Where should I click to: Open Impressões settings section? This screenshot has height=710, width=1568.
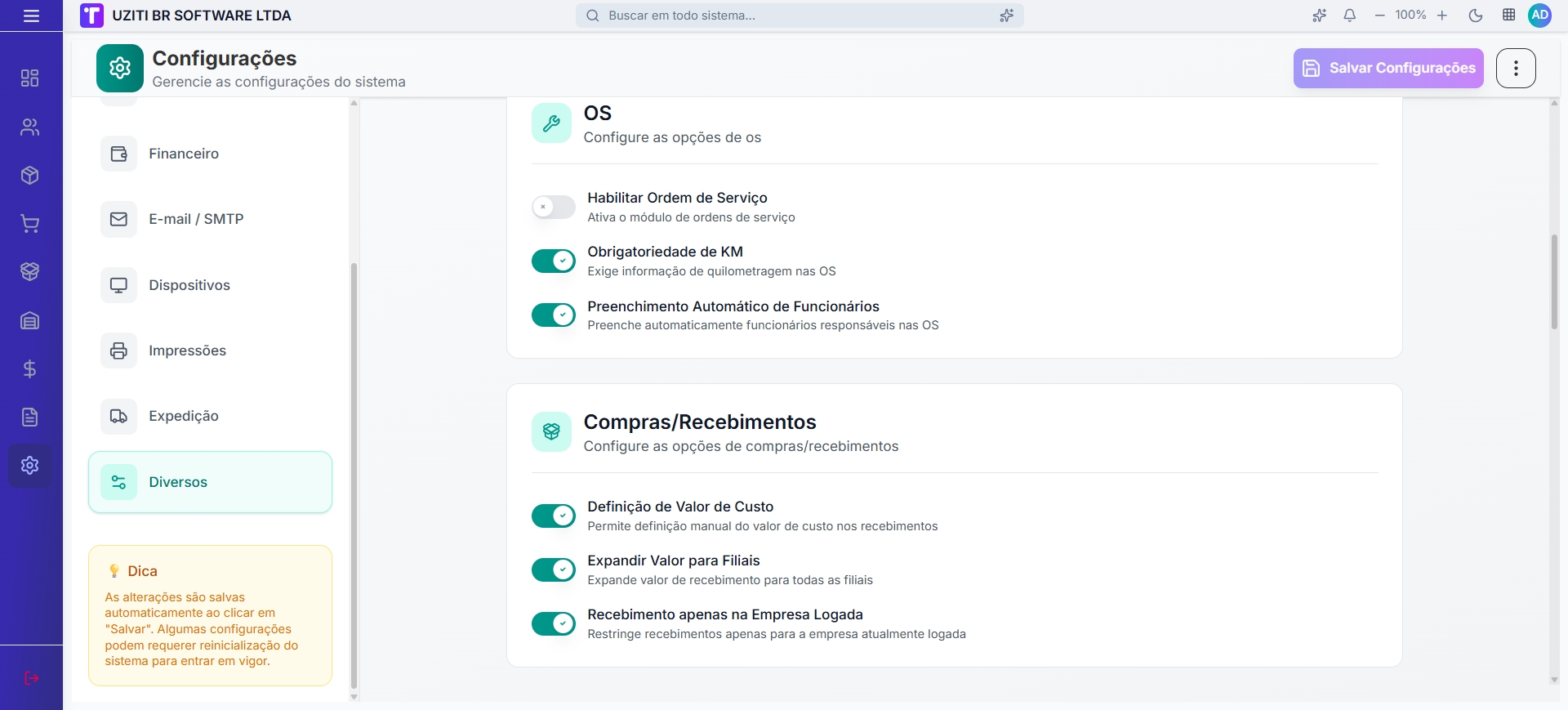210,351
